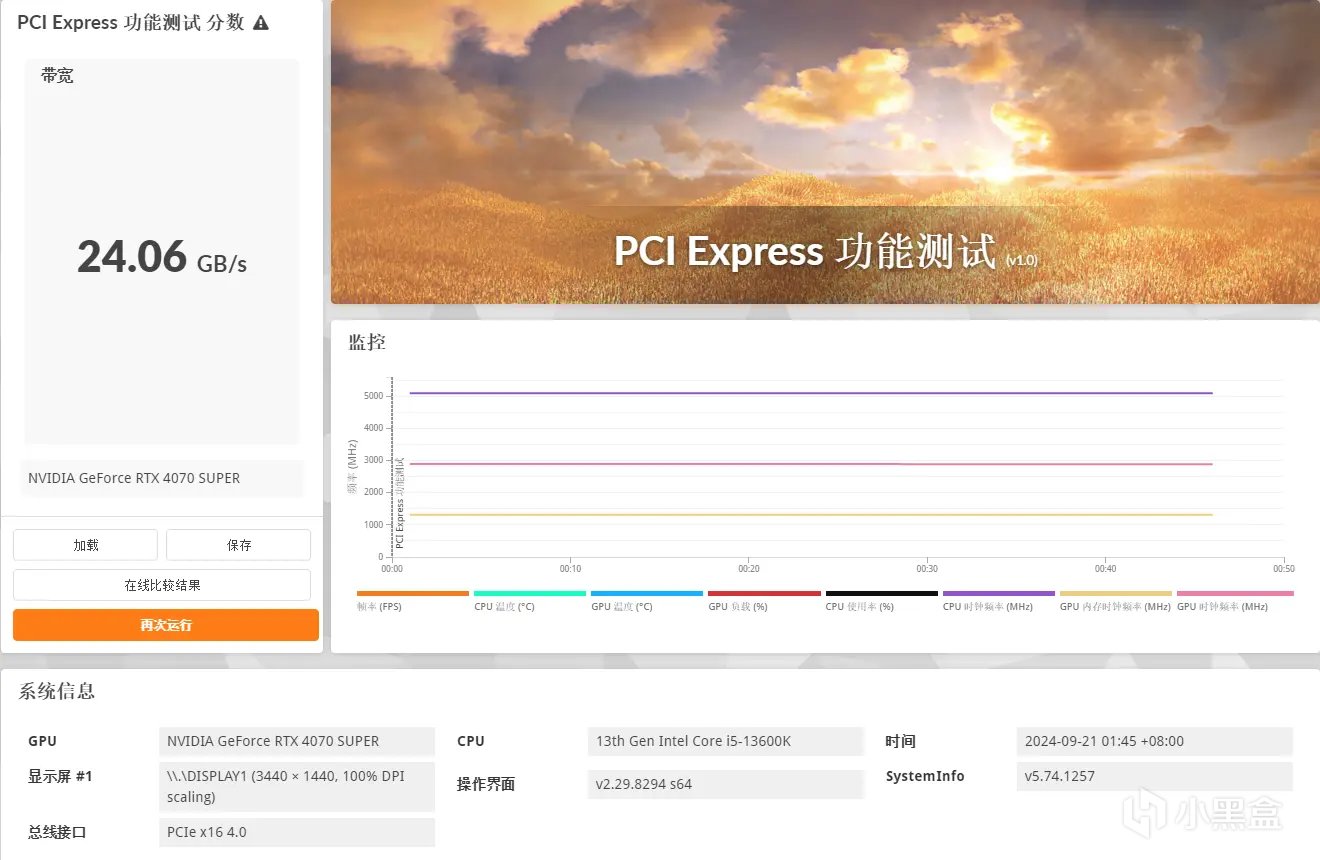The image size is (1320, 860).
Task: Toggle the GPU 内存时钟频率 (MHz) legend series
Action: 1115,601
